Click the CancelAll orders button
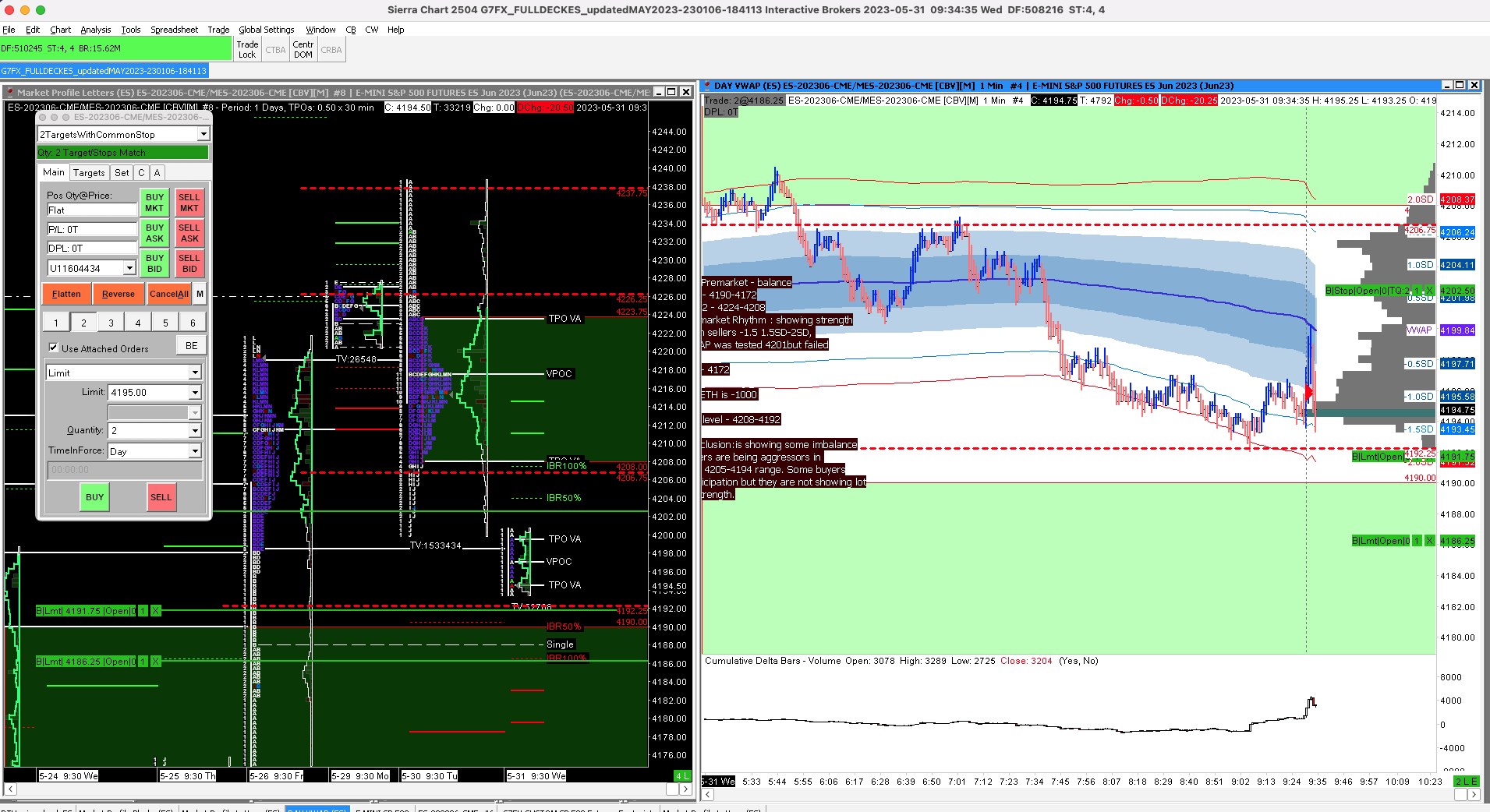The image size is (1490, 812). click(169, 294)
